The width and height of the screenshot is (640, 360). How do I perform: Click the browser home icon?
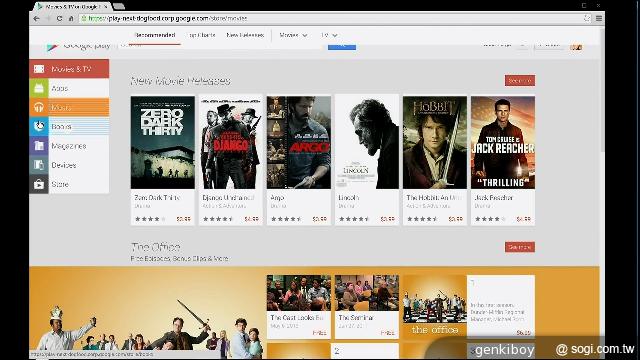click(71, 18)
